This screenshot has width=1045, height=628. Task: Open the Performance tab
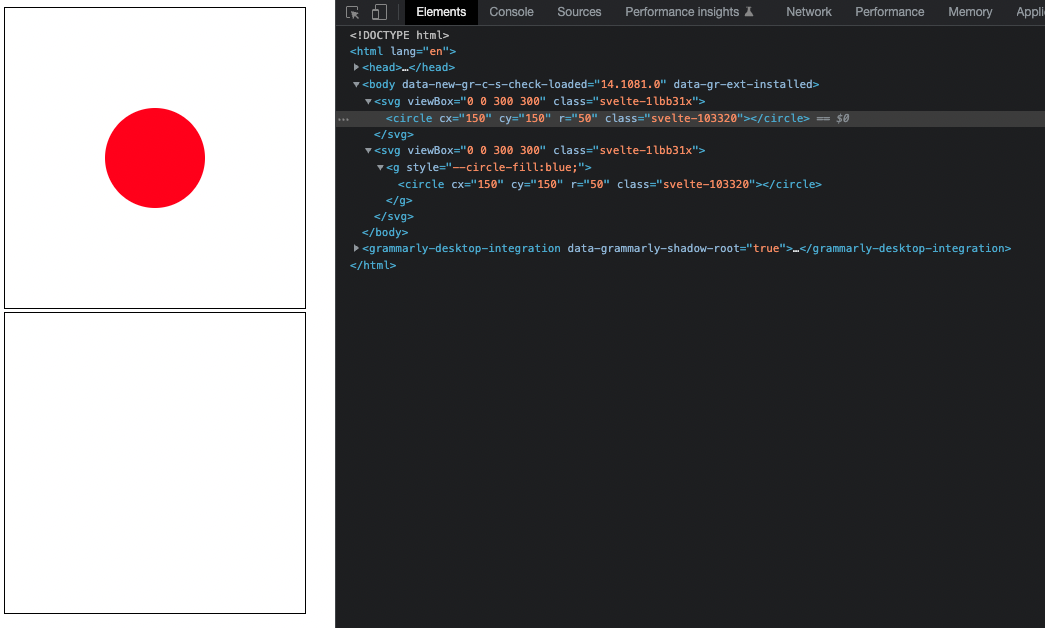coord(889,12)
